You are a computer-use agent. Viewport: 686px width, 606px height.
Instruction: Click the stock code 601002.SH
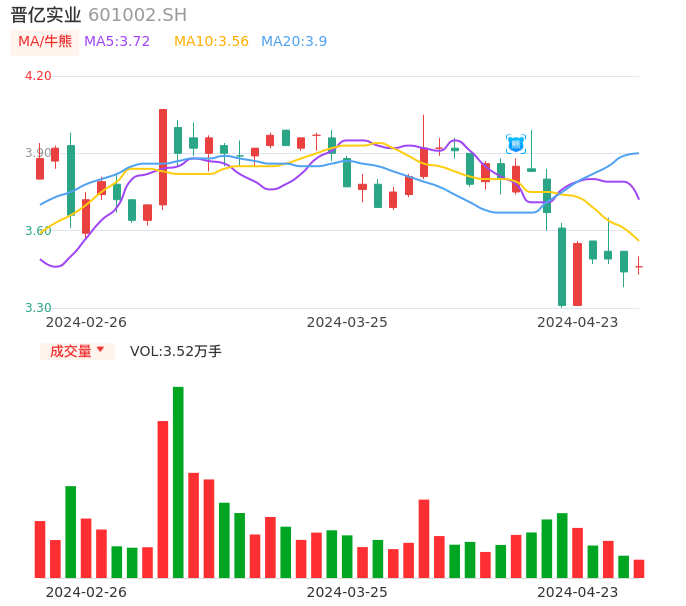[x=137, y=15]
